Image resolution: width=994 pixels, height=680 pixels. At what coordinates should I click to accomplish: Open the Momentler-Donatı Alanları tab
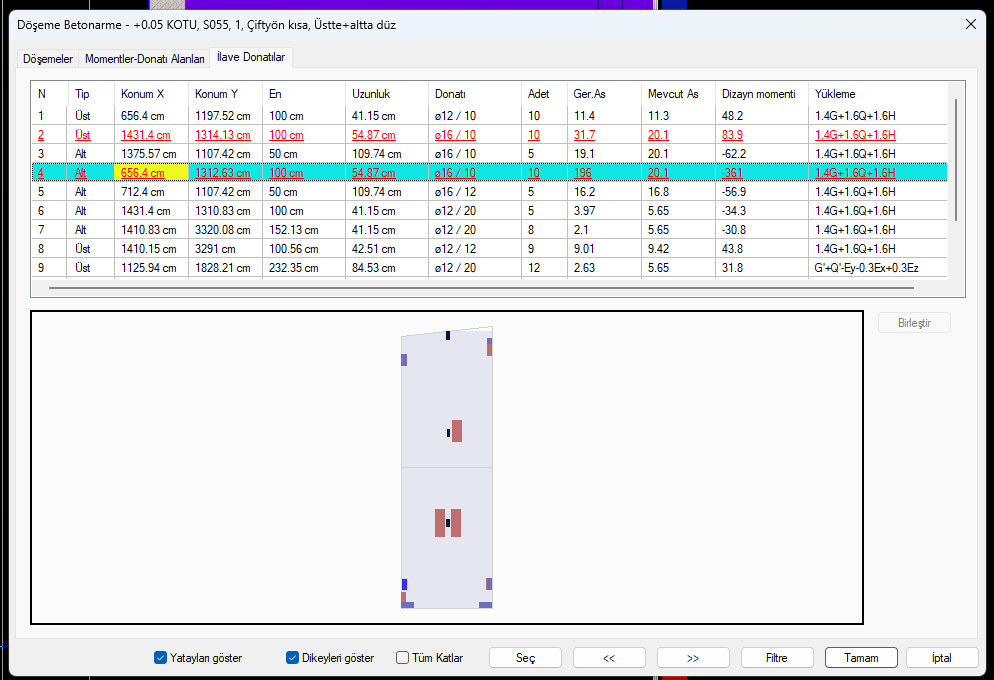tap(145, 58)
